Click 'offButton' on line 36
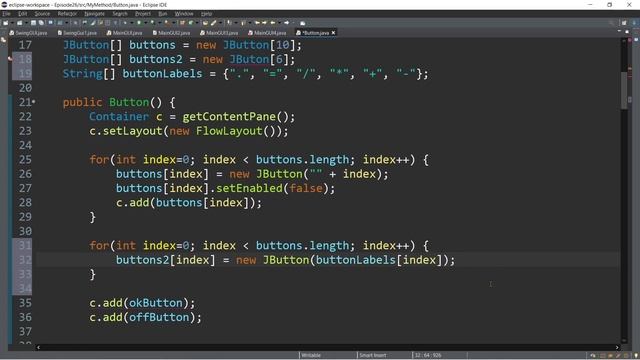Image resolution: width=640 pixels, height=360 pixels. coord(159,317)
